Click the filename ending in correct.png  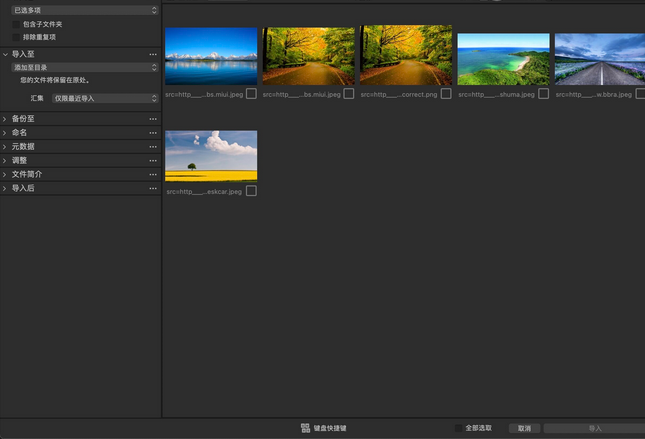[399, 95]
